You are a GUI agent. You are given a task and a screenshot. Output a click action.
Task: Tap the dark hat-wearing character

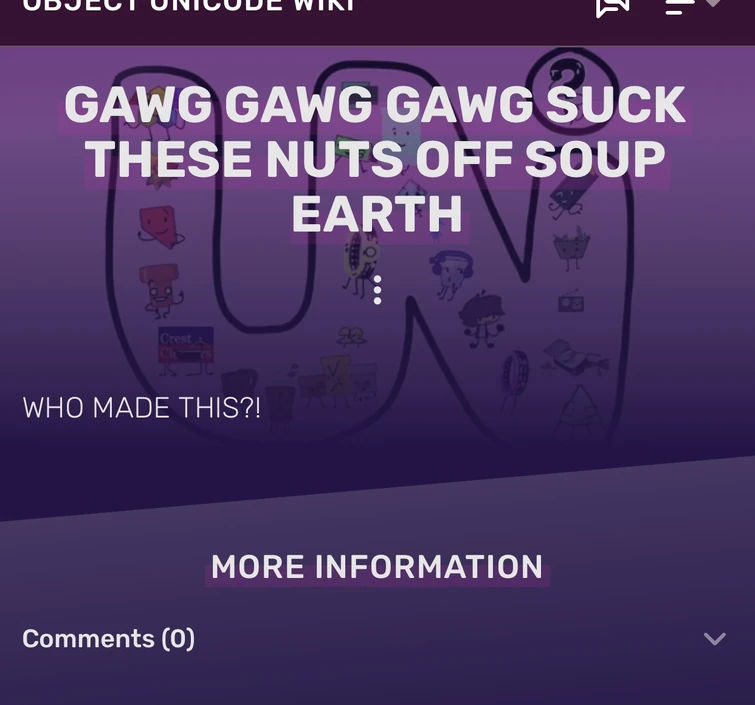[x=482, y=319]
